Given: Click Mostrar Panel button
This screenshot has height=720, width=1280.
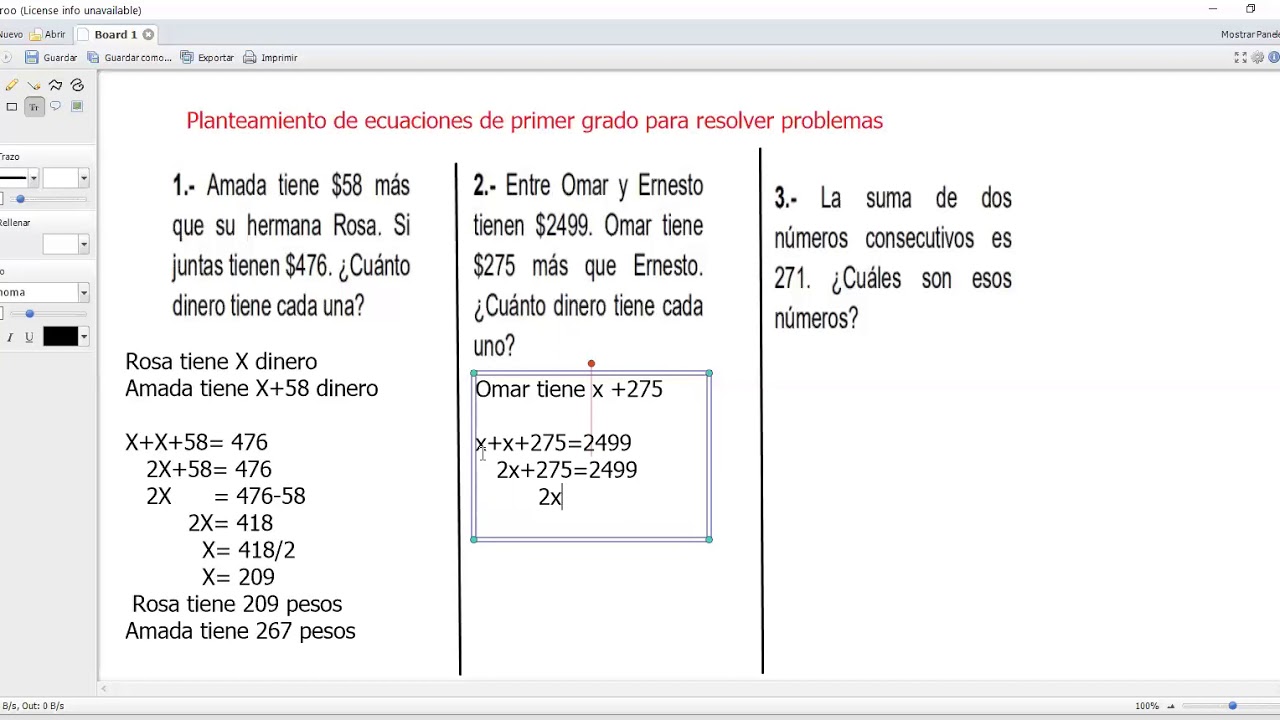Looking at the screenshot, I should [x=1250, y=34].
